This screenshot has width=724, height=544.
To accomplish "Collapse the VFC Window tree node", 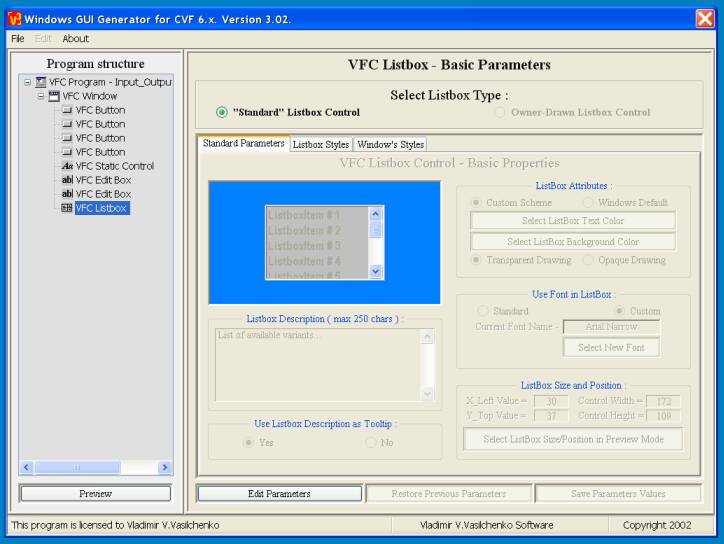I will click(x=41, y=96).
